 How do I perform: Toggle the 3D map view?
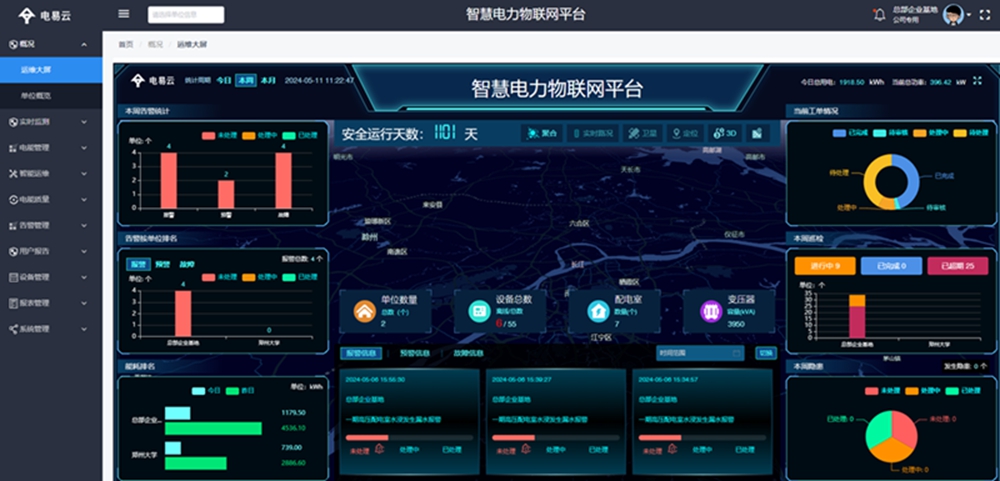tap(724, 133)
